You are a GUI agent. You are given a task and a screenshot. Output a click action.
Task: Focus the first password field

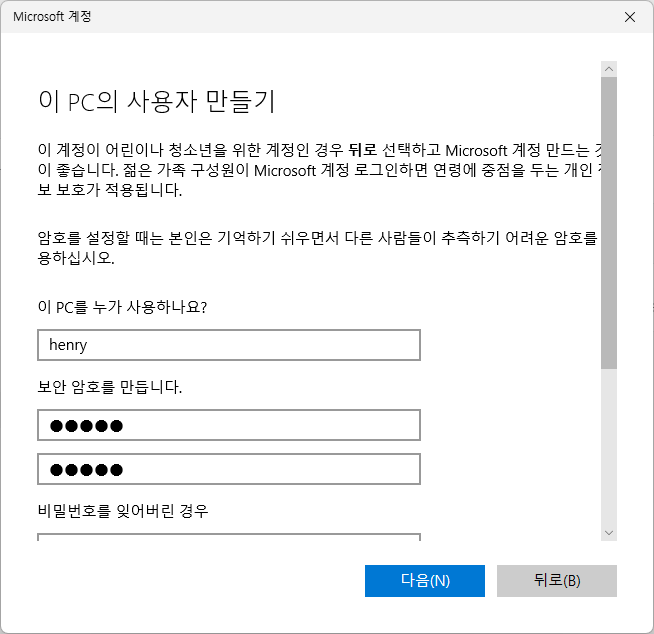point(229,425)
